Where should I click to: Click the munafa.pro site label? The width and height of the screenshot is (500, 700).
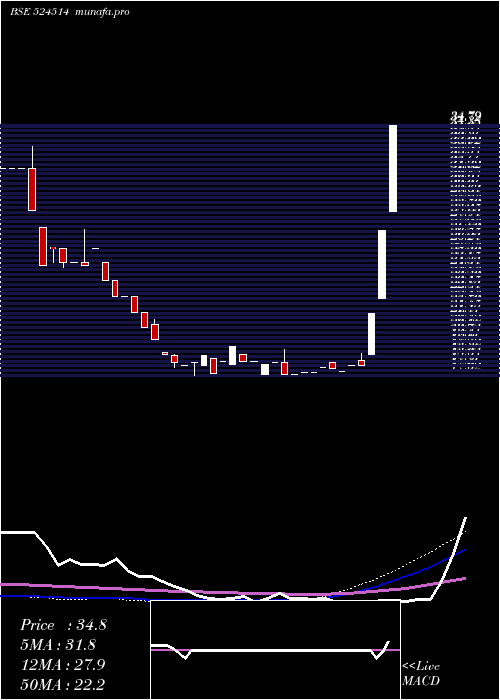coord(103,12)
